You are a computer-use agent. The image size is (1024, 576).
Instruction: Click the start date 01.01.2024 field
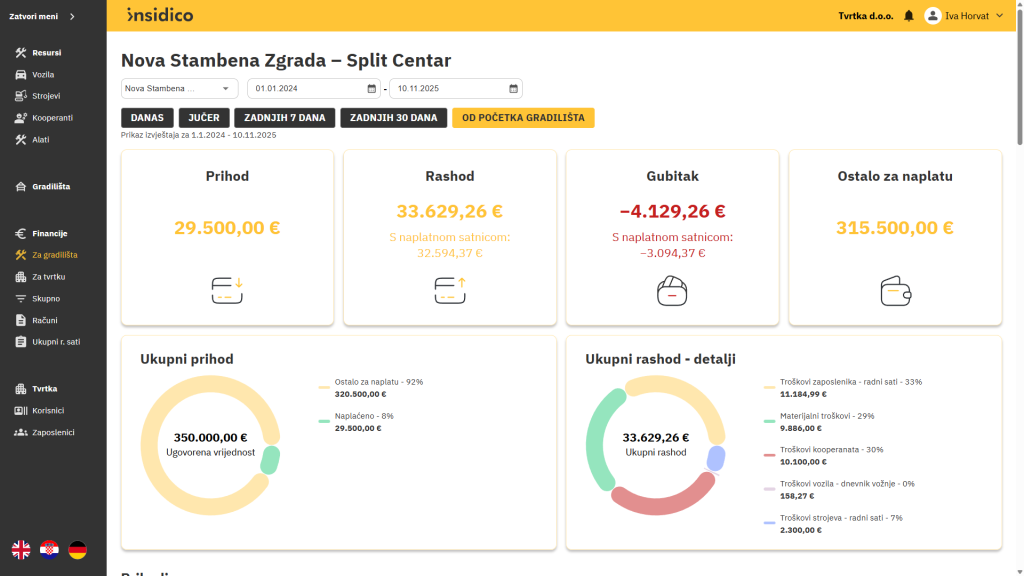tap(305, 88)
